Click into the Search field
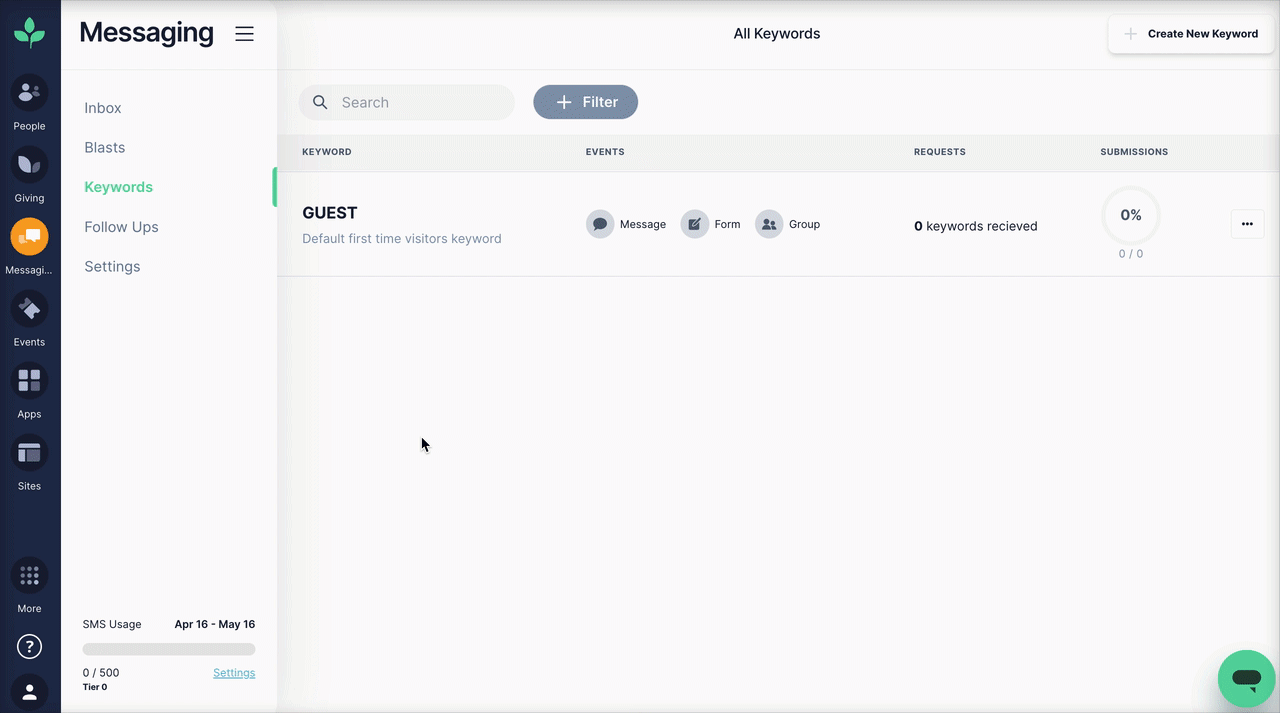Image resolution: width=1280 pixels, height=713 pixels. [x=407, y=102]
